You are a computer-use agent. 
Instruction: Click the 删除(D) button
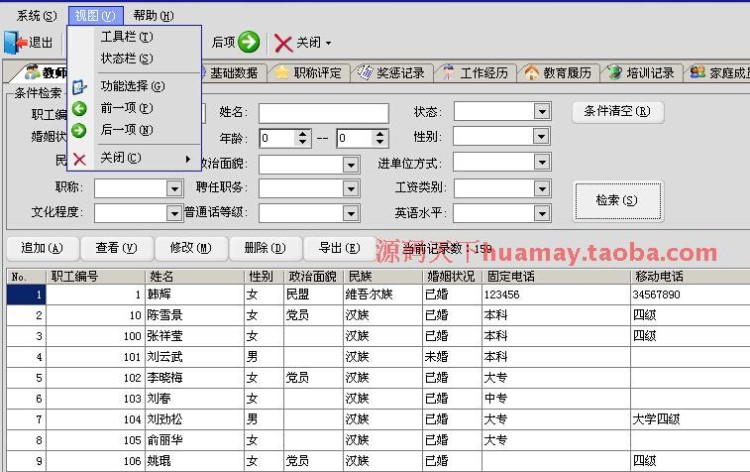click(265, 248)
